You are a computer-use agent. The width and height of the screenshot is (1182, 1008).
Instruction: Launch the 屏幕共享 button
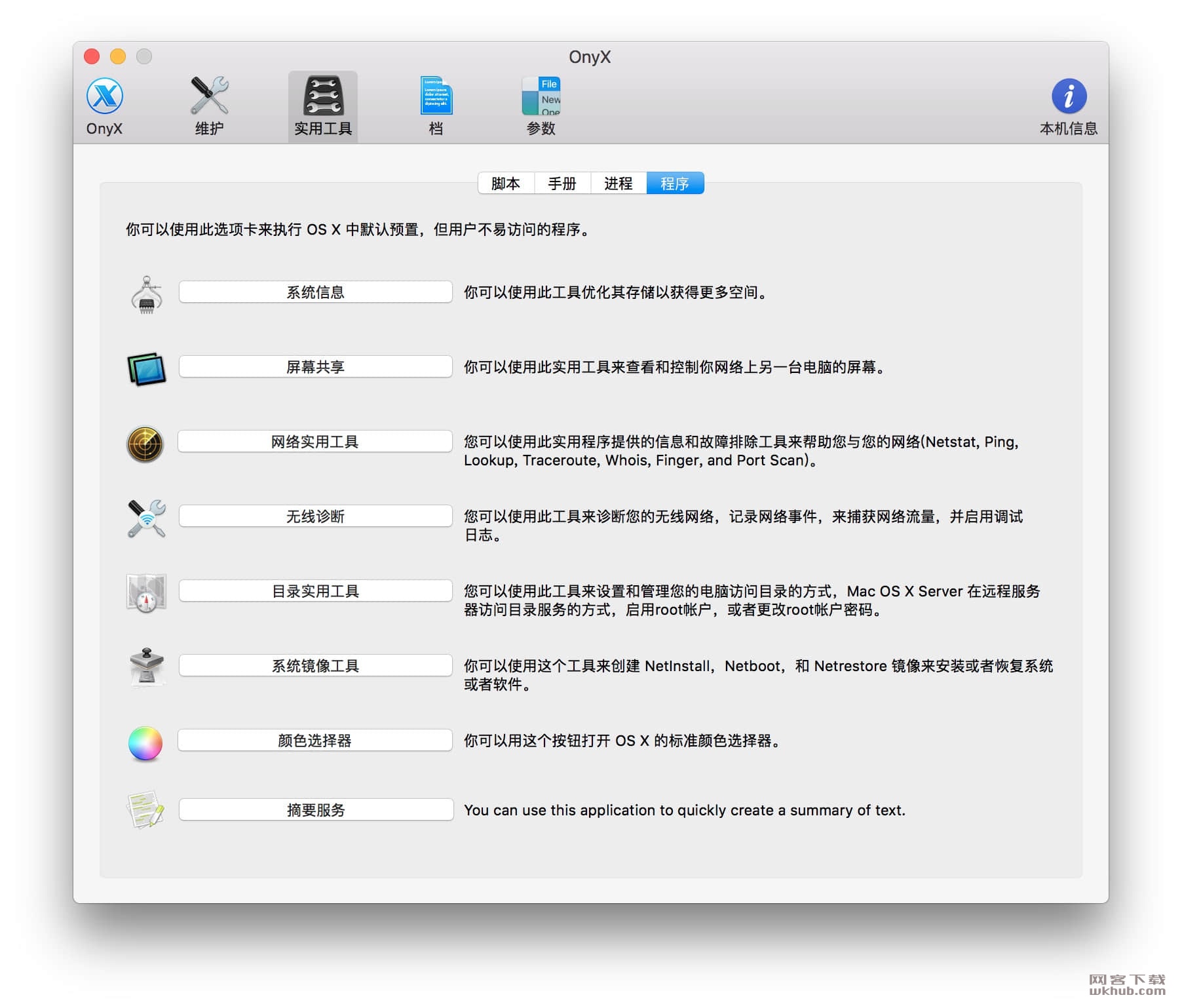point(315,367)
